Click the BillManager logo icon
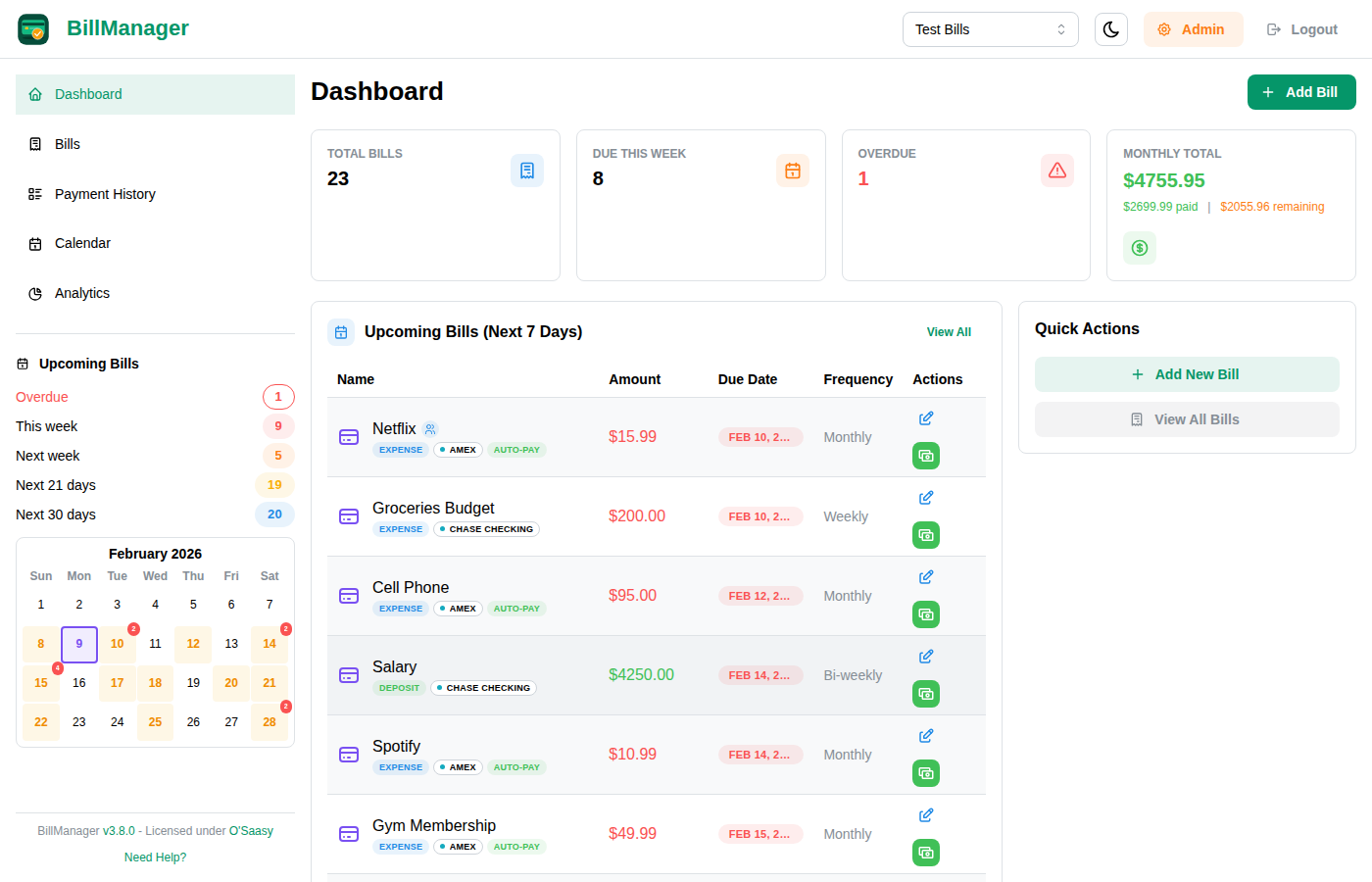The height and width of the screenshot is (882, 1372). pyautogui.click(x=32, y=28)
